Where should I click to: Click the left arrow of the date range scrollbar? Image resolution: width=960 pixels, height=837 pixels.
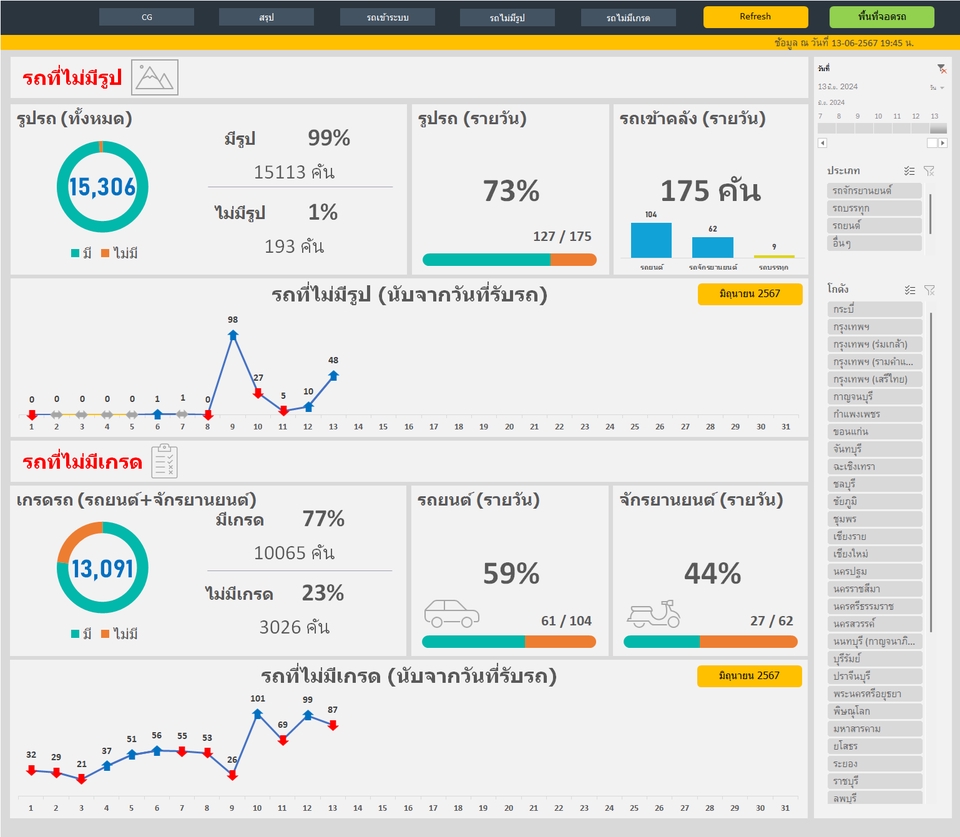pos(822,142)
